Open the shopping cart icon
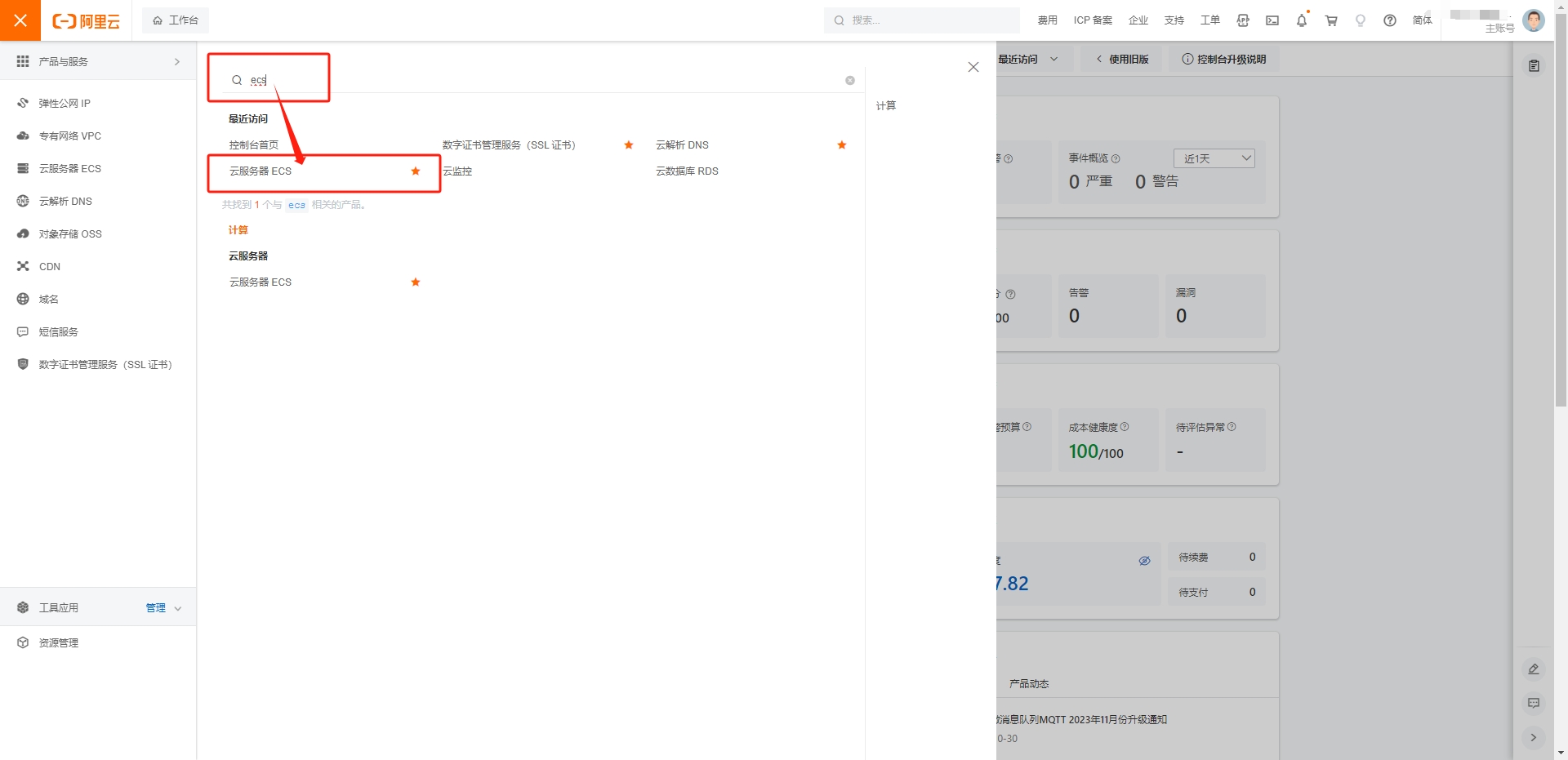 click(x=1331, y=20)
